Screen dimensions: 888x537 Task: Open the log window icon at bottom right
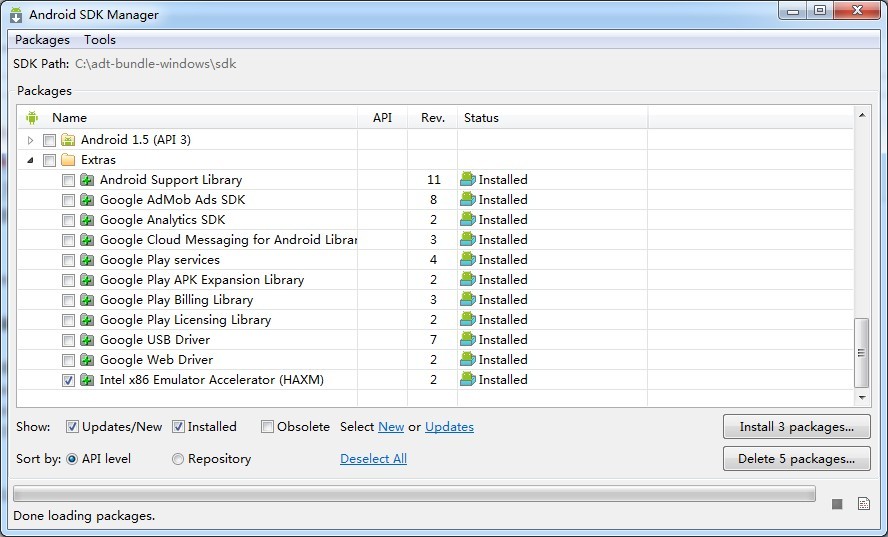pos(863,504)
